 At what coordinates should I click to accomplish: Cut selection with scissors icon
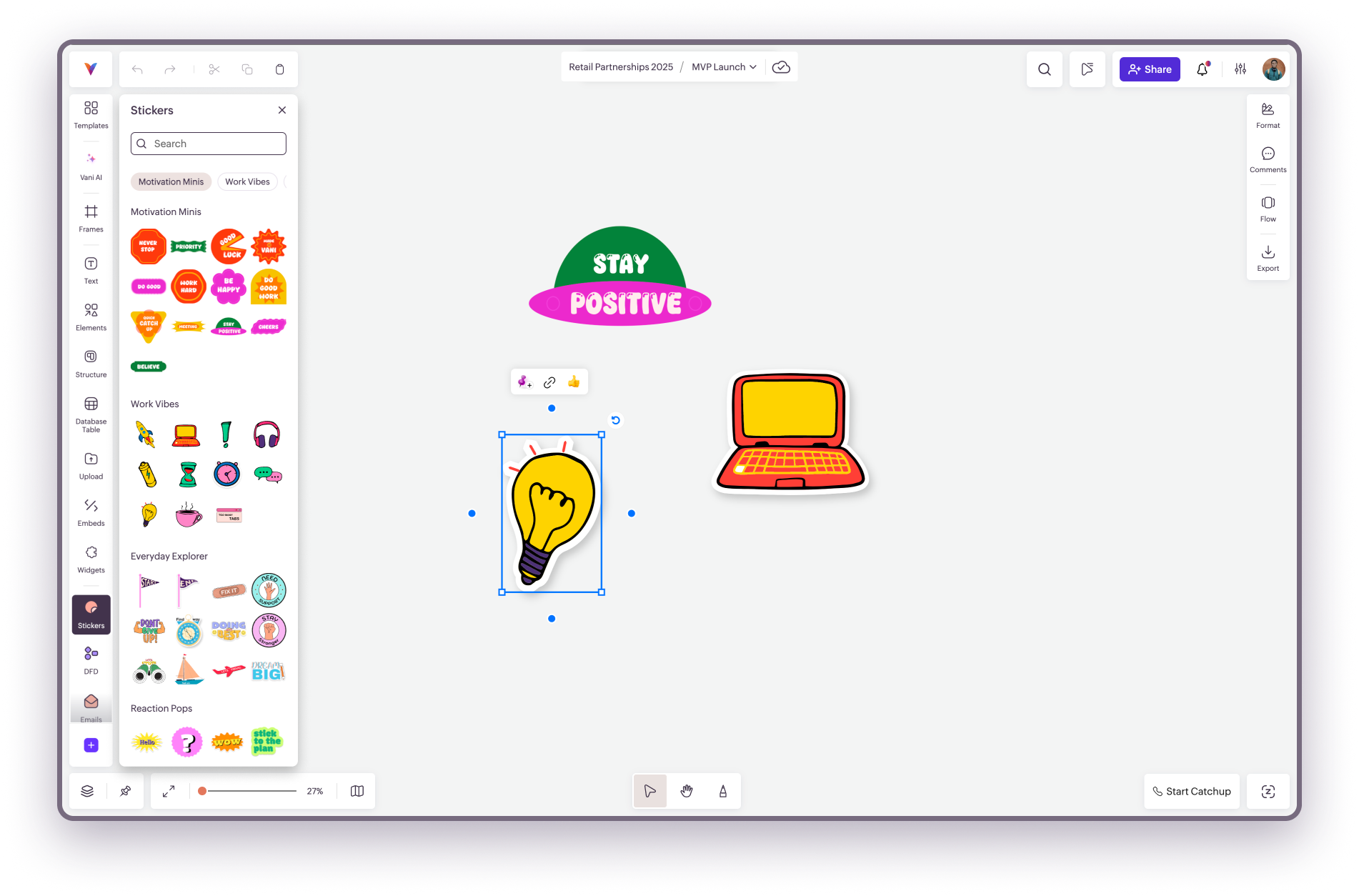214,69
